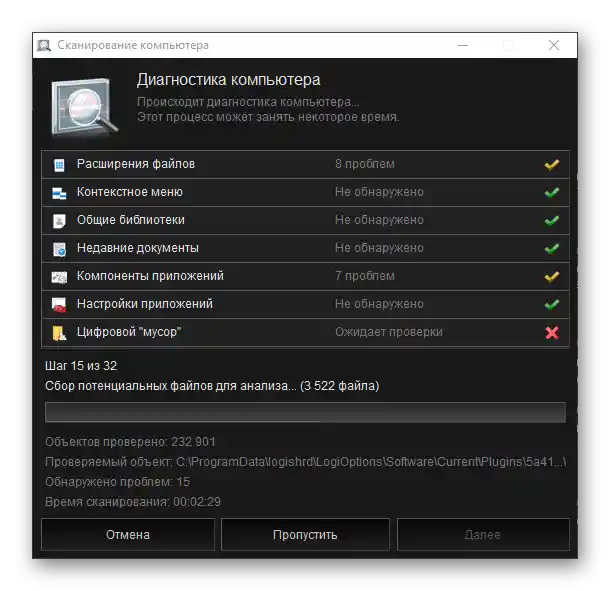Click the "7 проблем" status text

(x=365, y=276)
